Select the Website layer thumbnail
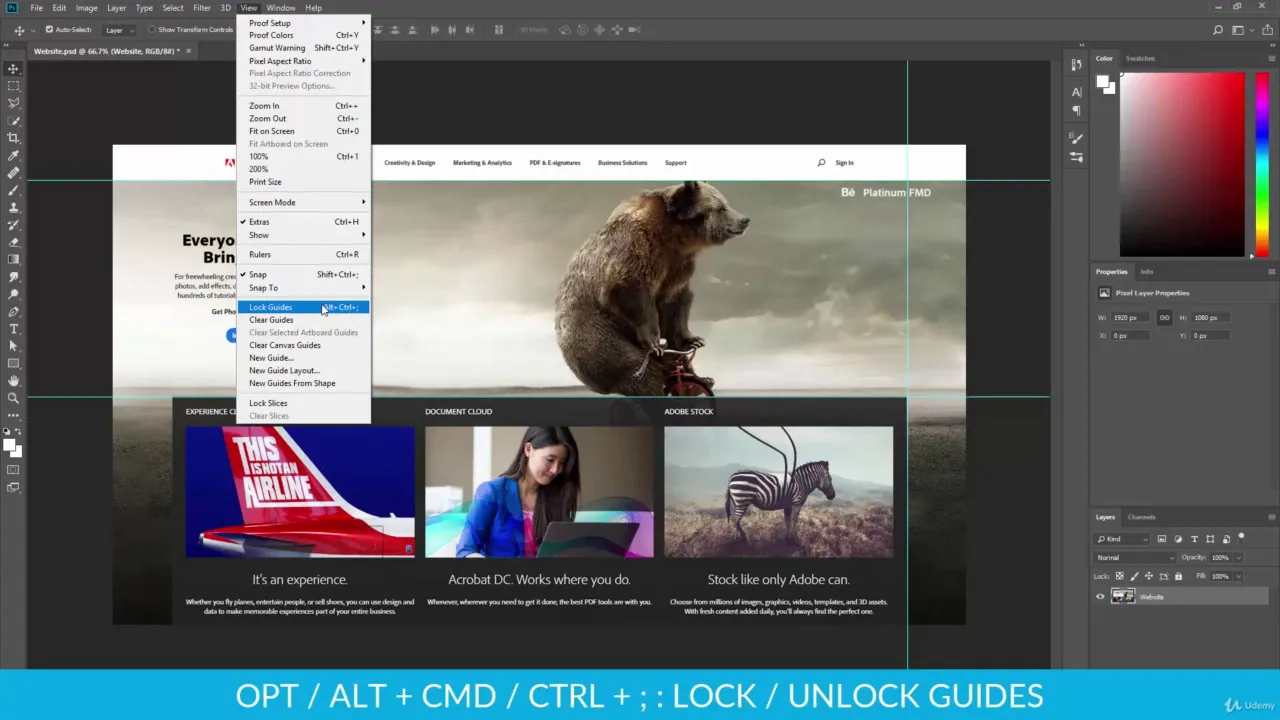The image size is (1280, 720). pyautogui.click(x=1123, y=597)
